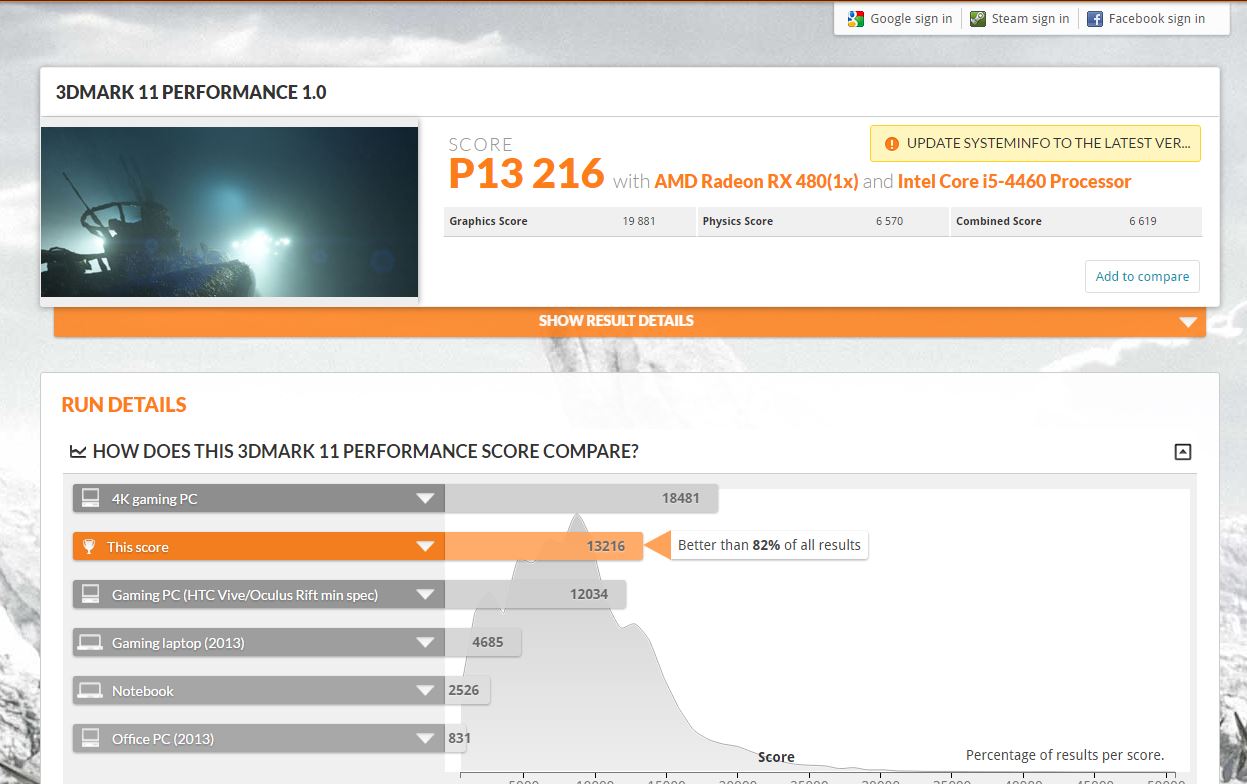Open the AMD Radeon RX 480(1x) link
The height and width of the screenshot is (784, 1247).
(x=756, y=181)
